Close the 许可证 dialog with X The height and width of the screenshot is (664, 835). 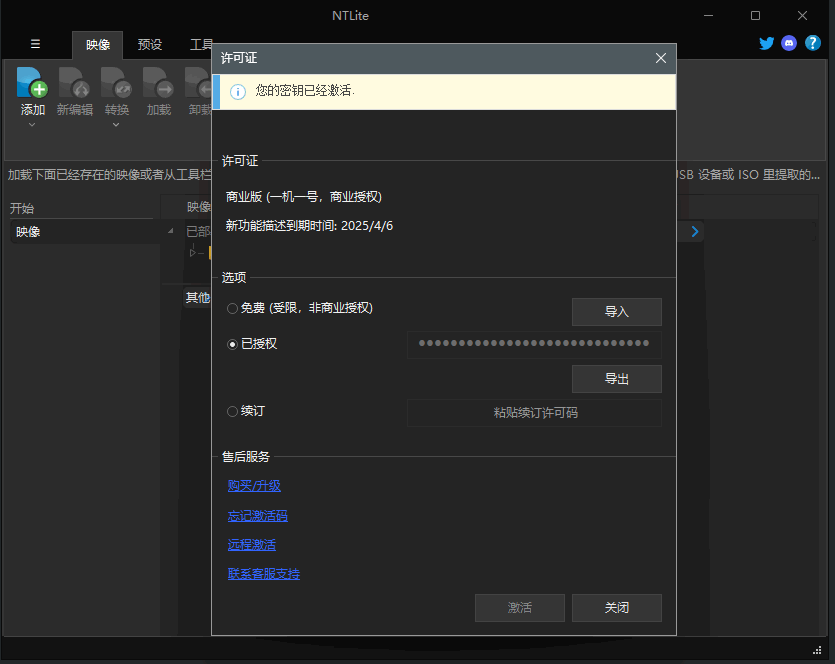[x=660, y=59]
